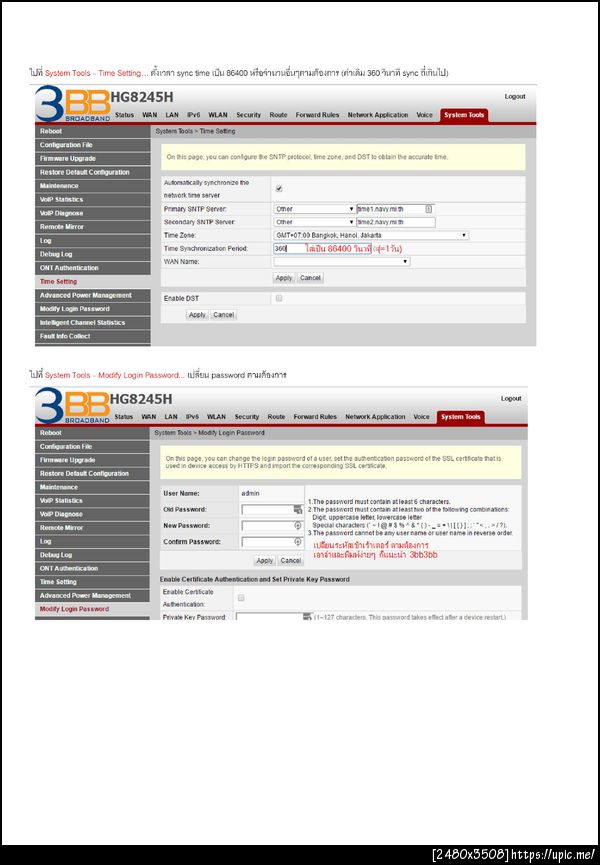Click the New Password input field
Screen dimensions: 600x865
271,526
